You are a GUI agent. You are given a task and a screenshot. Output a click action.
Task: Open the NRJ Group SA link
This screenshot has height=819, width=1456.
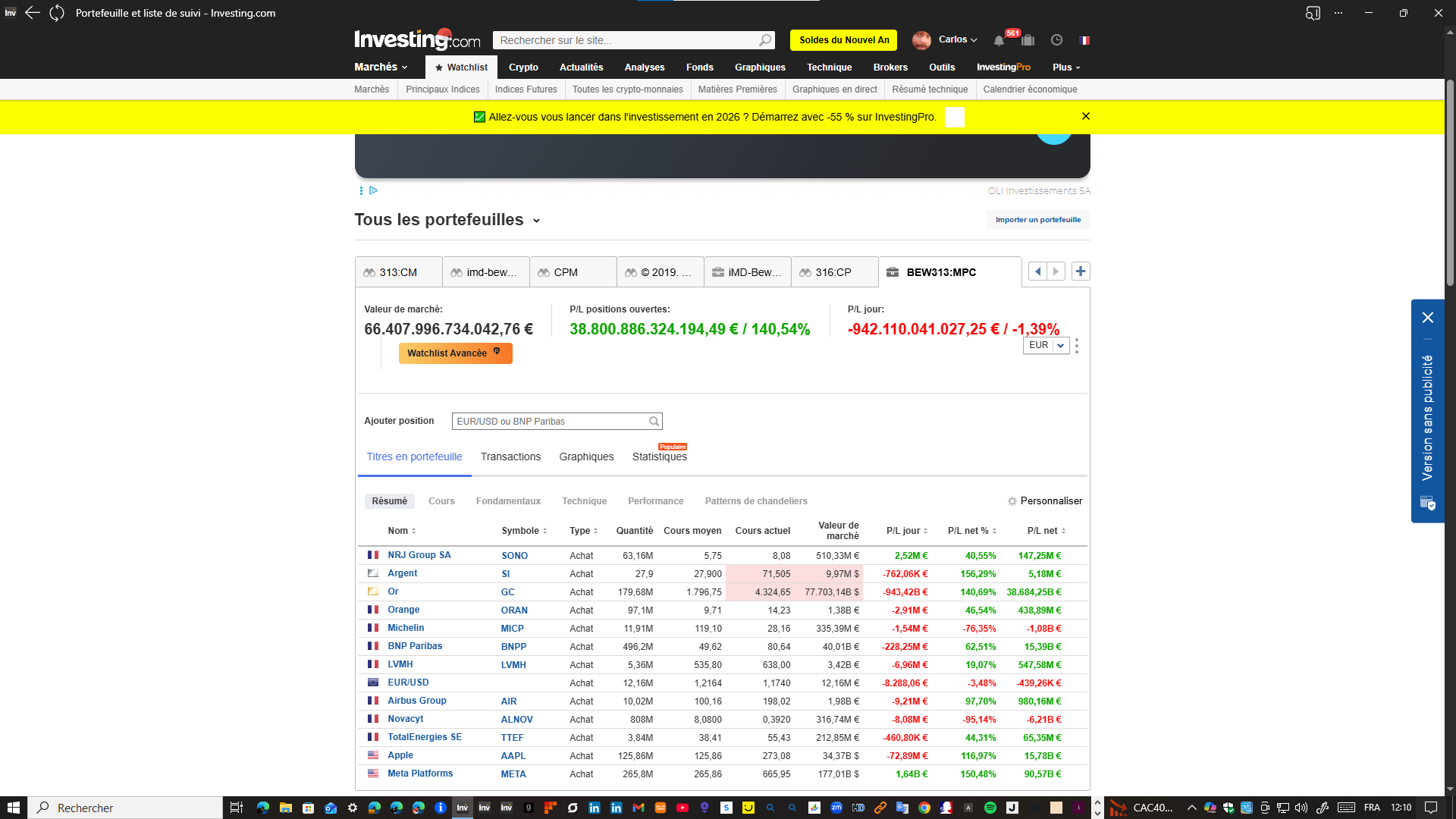(419, 555)
